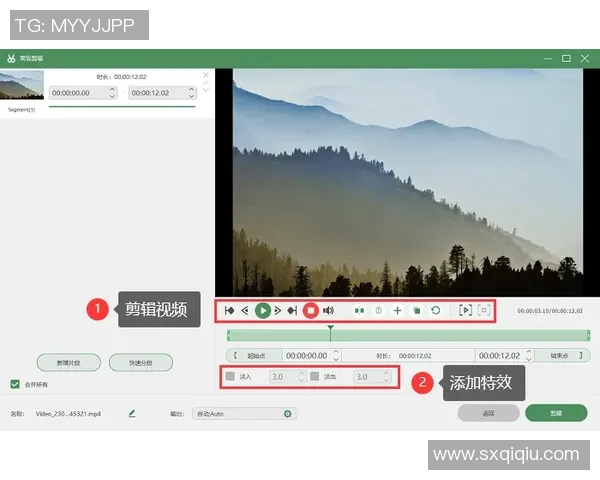Image resolution: width=600 pixels, height=480 pixels.
Task: Click the pencil icon to rename file
Action: tap(132, 413)
